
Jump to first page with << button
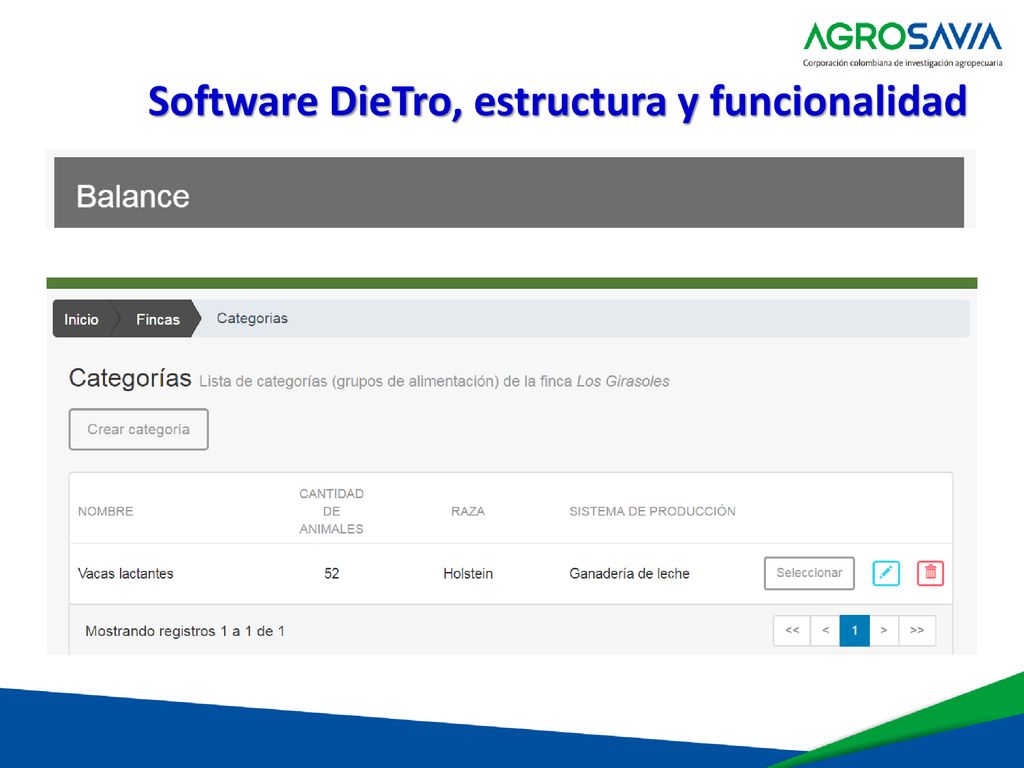pyautogui.click(x=792, y=630)
